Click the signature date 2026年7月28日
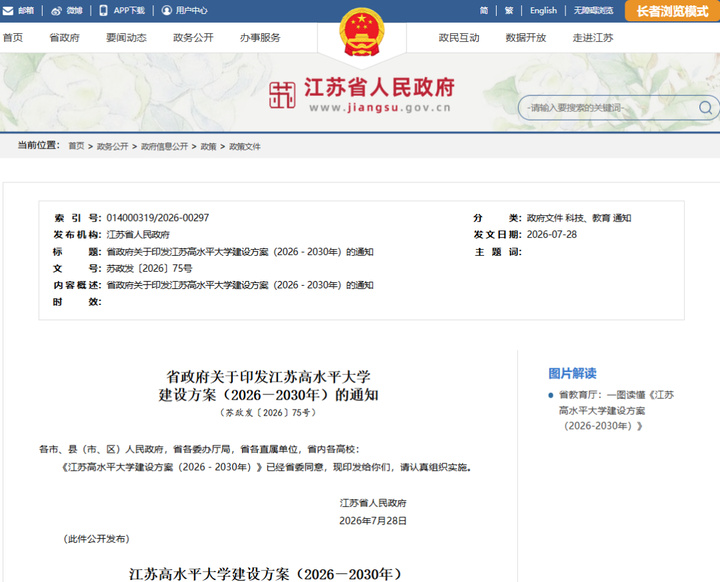The image size is (720, 582). pyautogui.click(x=373, y=521)
